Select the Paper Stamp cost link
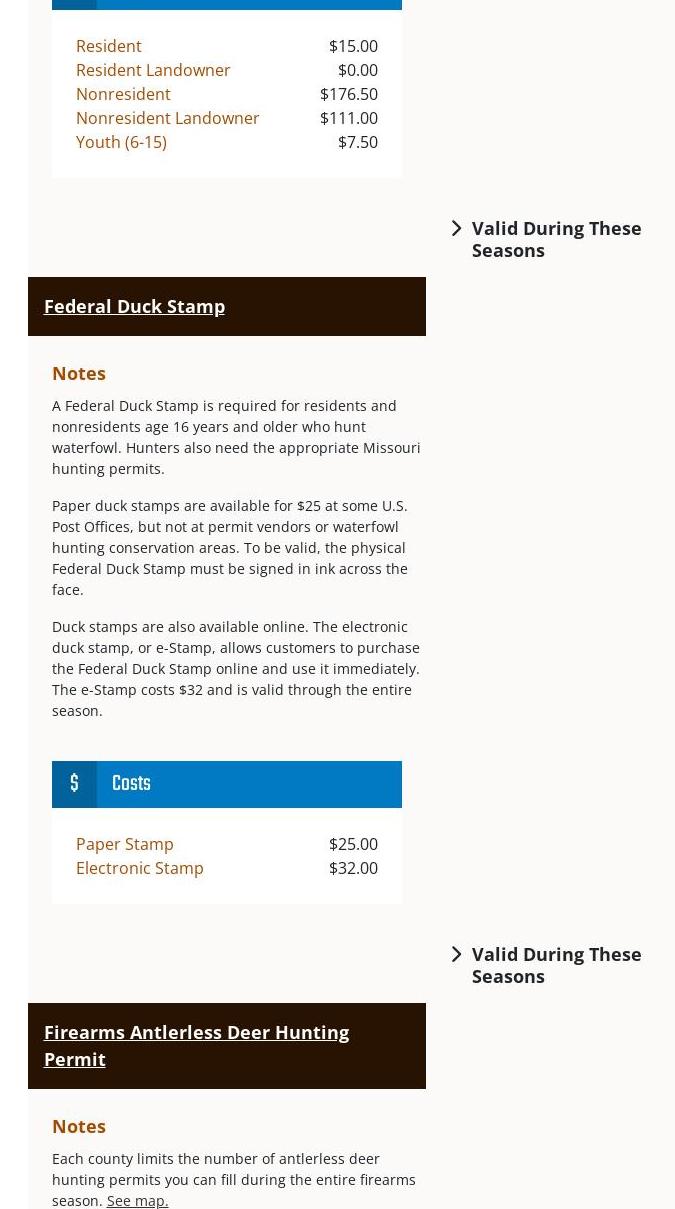675x1209 pixels. [124, 844]
